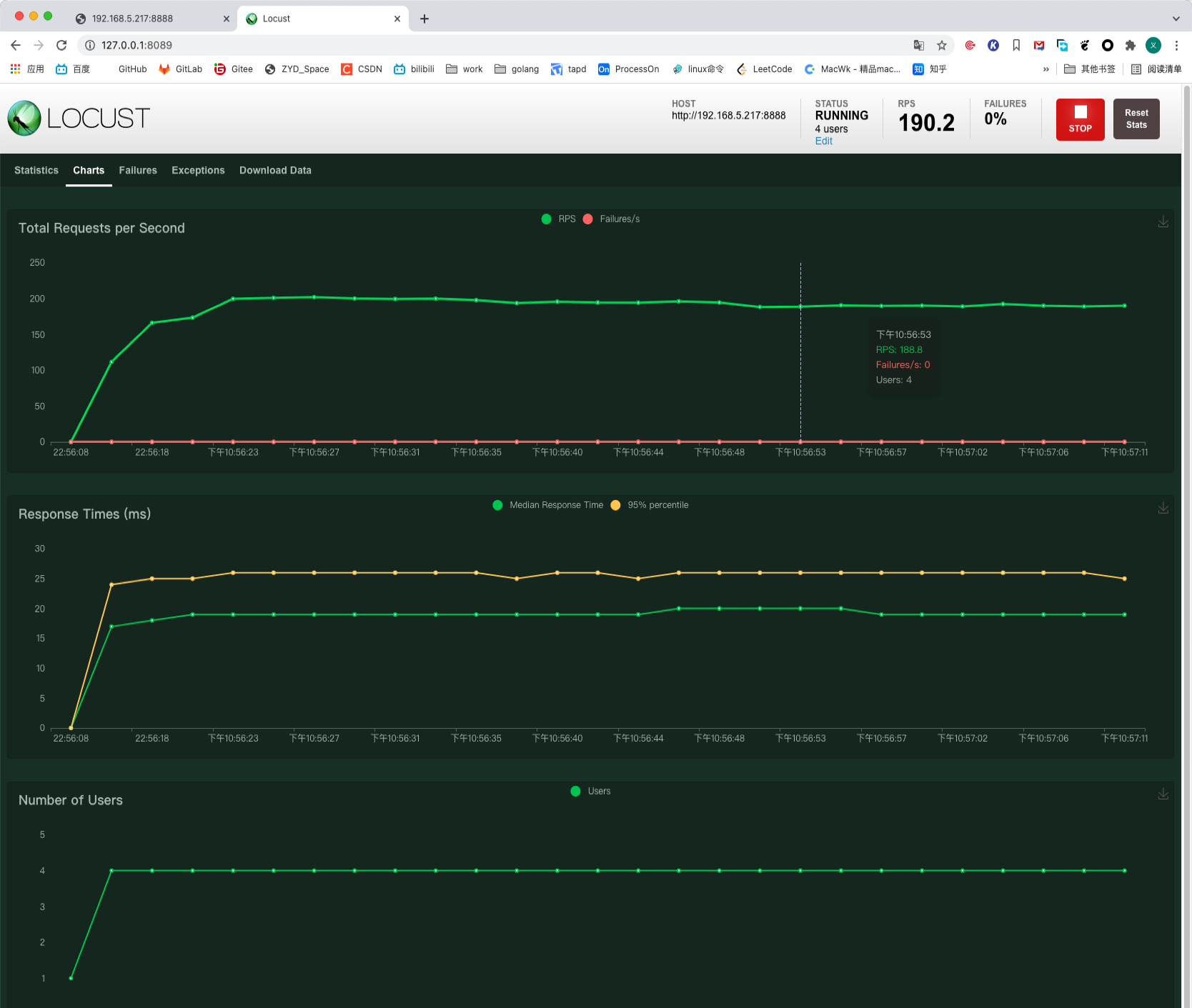Click the browser back arrow
The height and width of the screenshot is (1008, 1192).
pyautogui.click(x=16, y=45)
